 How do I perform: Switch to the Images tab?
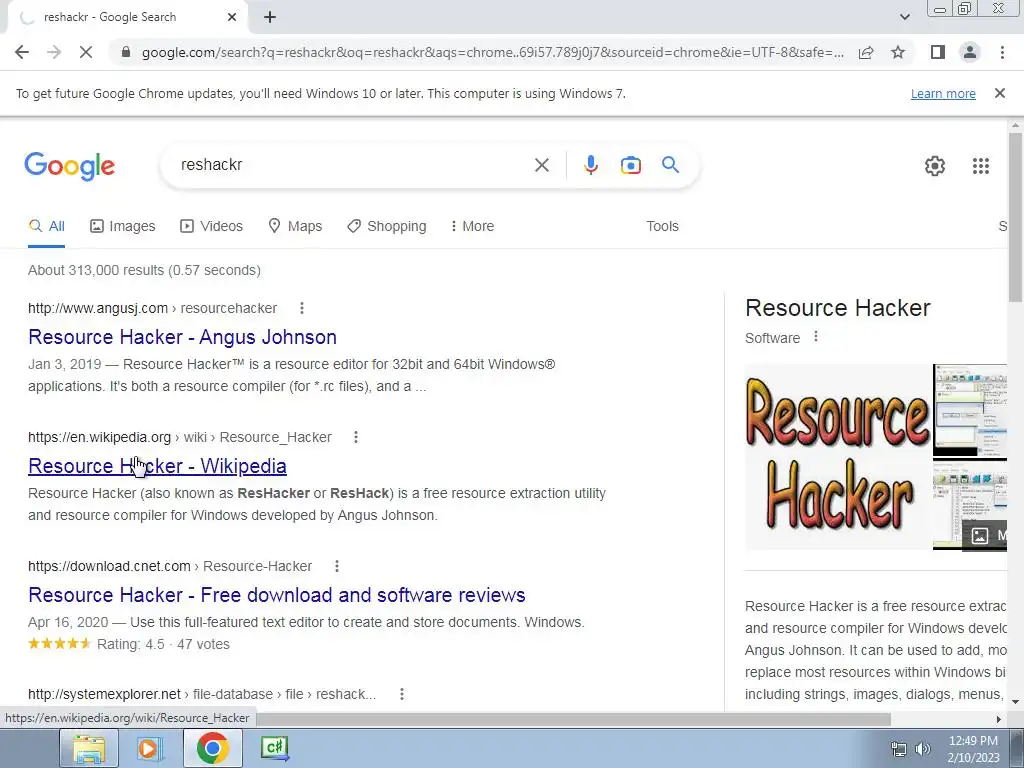click(123, 226)
